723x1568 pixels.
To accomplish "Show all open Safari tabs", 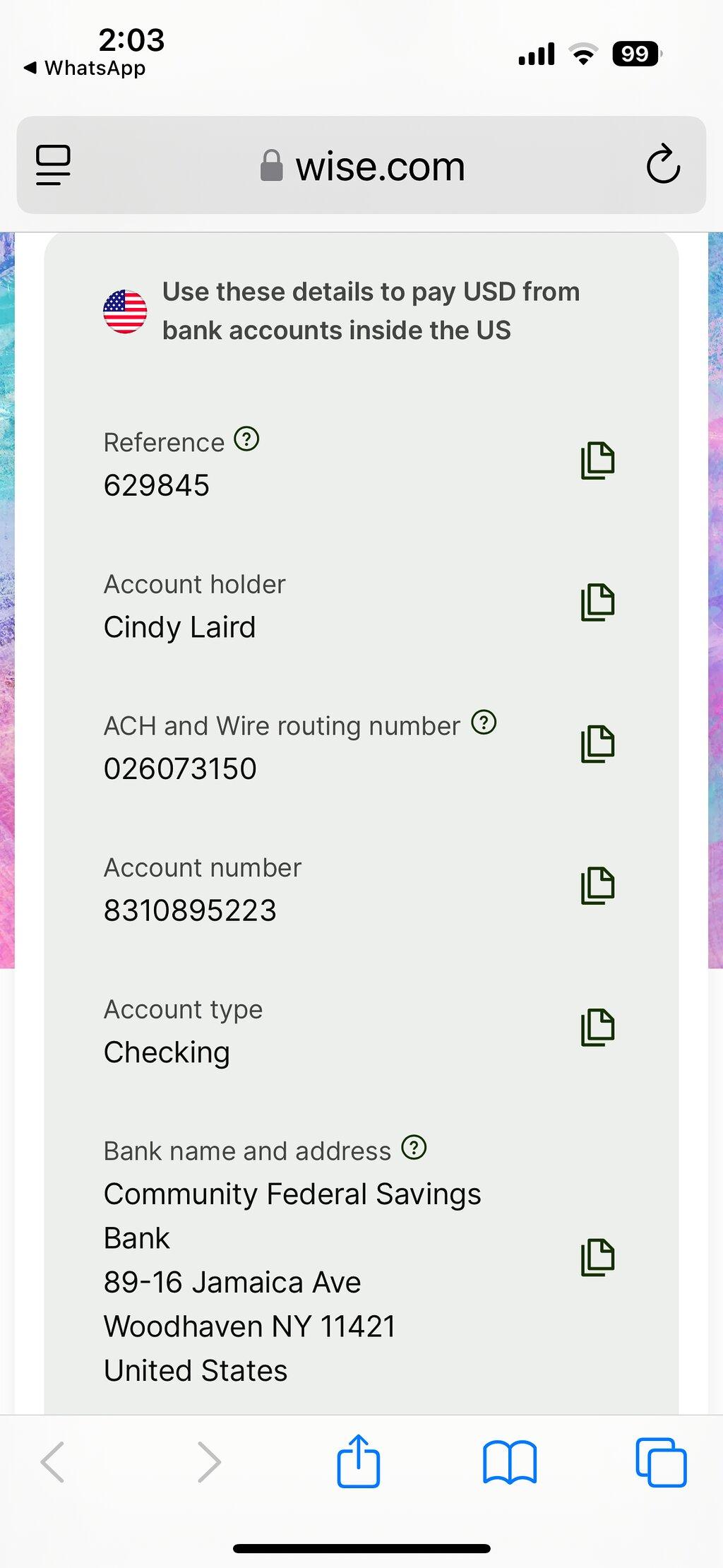I will tap(661, 1462).
